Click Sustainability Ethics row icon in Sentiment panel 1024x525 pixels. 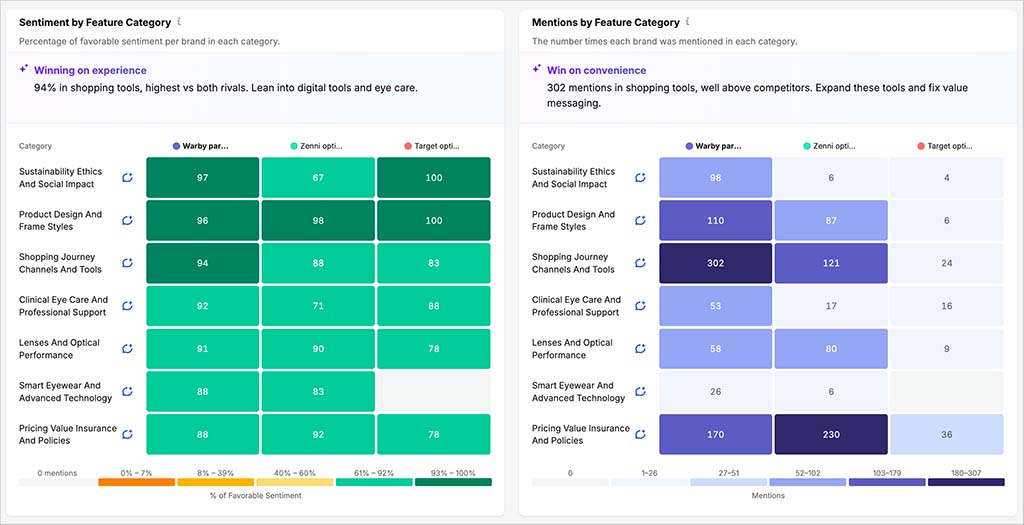pyautogui.click(x=127, y=178)
